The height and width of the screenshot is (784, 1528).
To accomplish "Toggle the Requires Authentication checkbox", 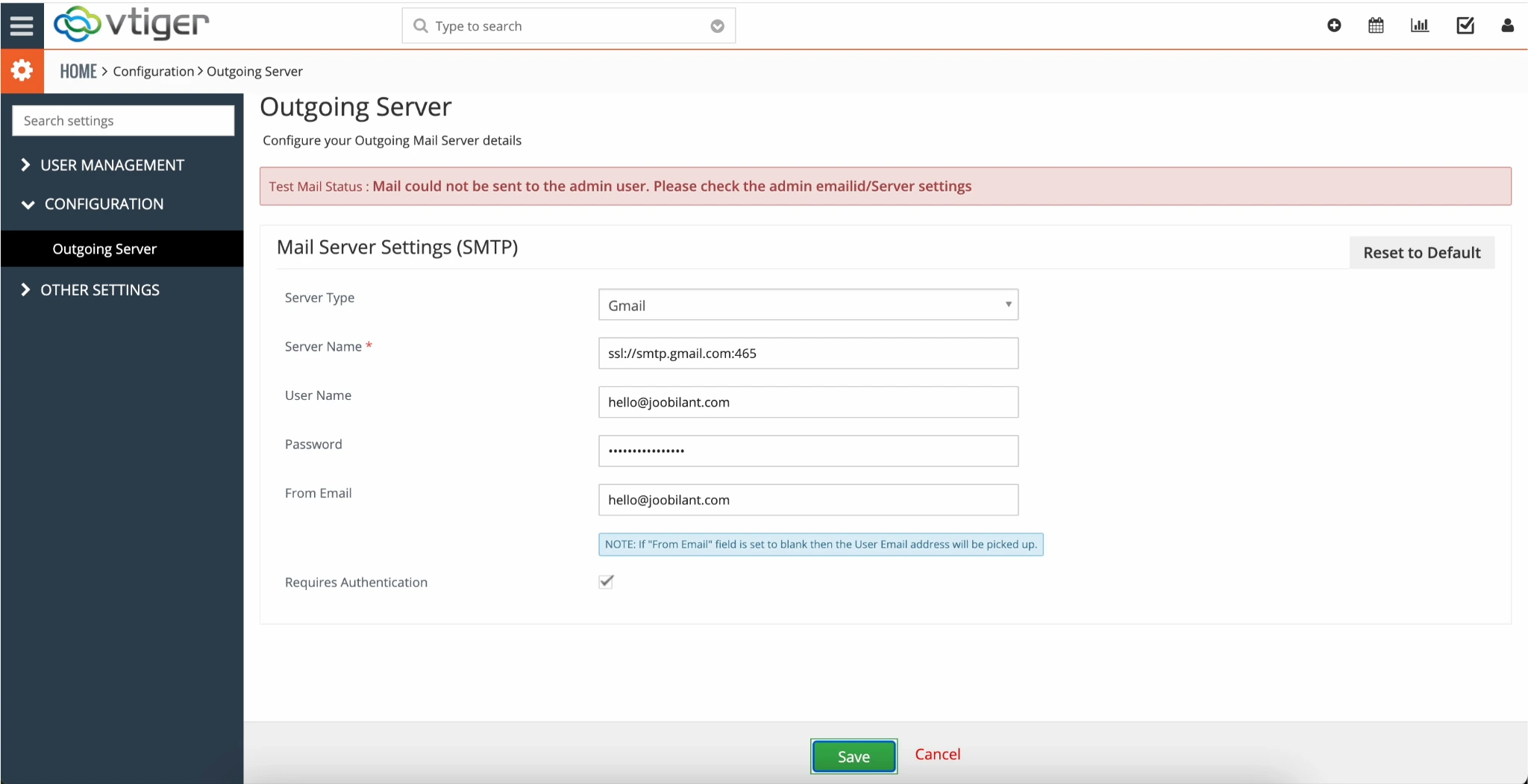I will point(606,582).
